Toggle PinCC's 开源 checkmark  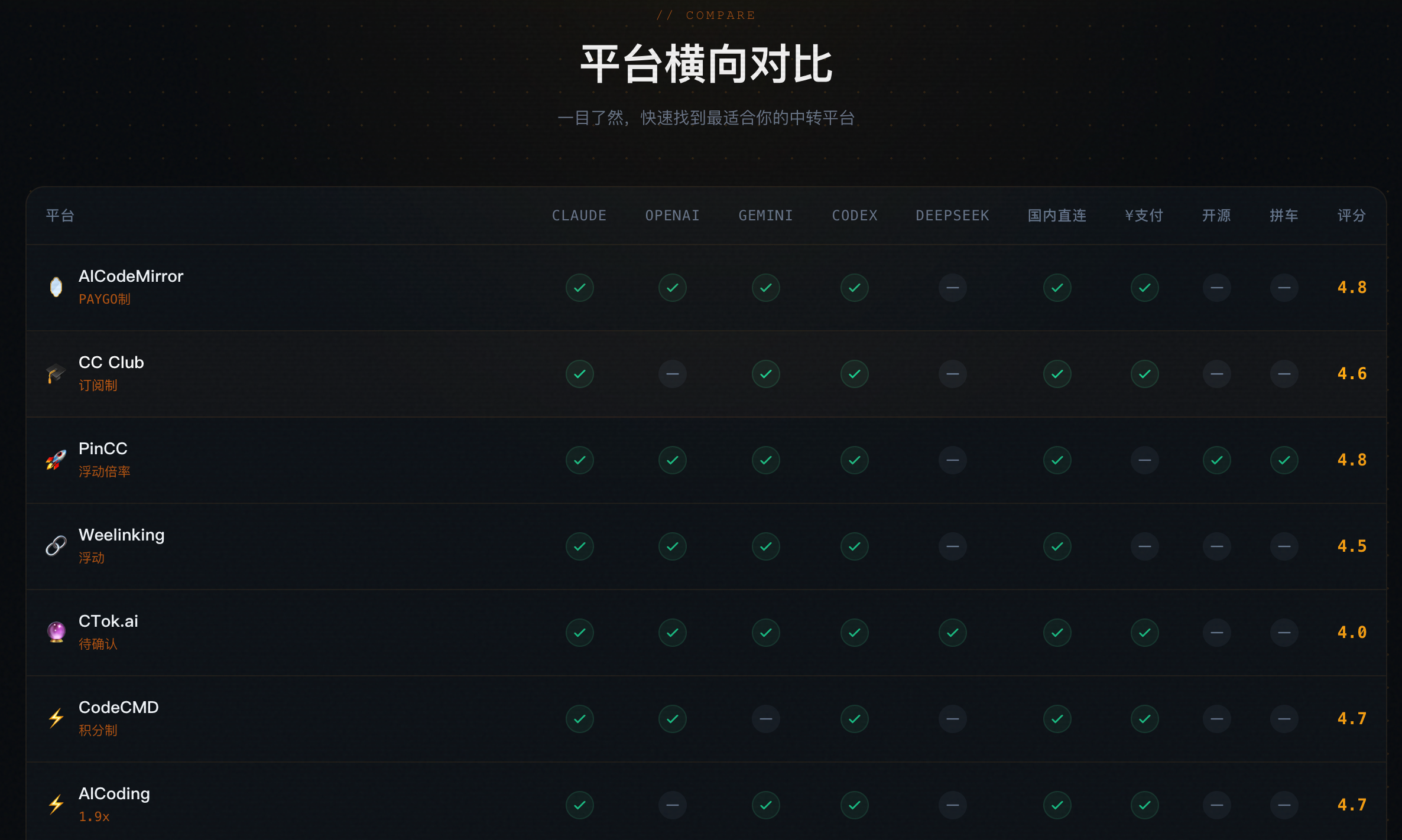(1216, 460)
